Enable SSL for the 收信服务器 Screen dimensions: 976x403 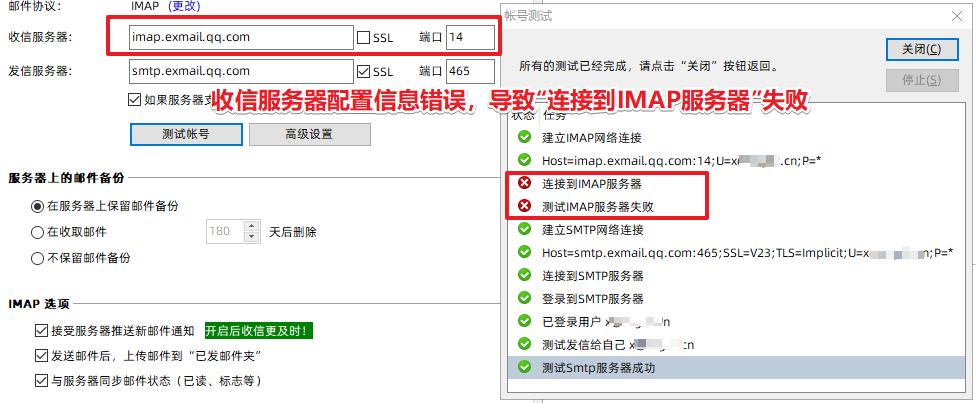tap(364, 37)
